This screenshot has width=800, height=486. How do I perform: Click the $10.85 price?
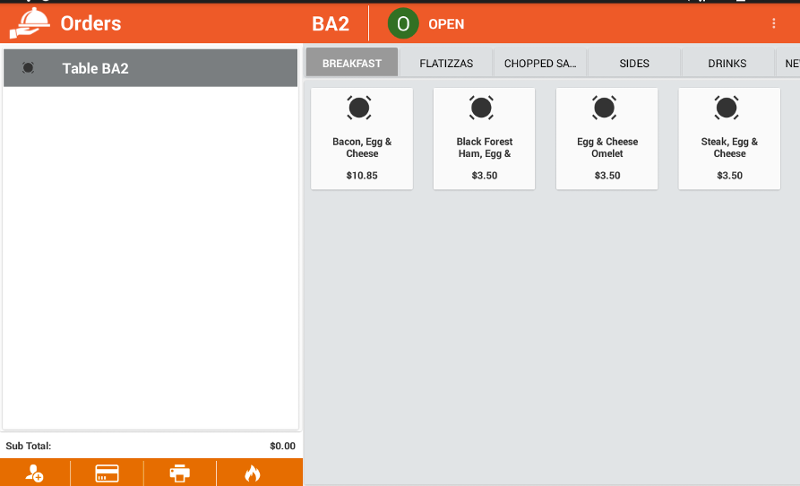tap(362, 175)
